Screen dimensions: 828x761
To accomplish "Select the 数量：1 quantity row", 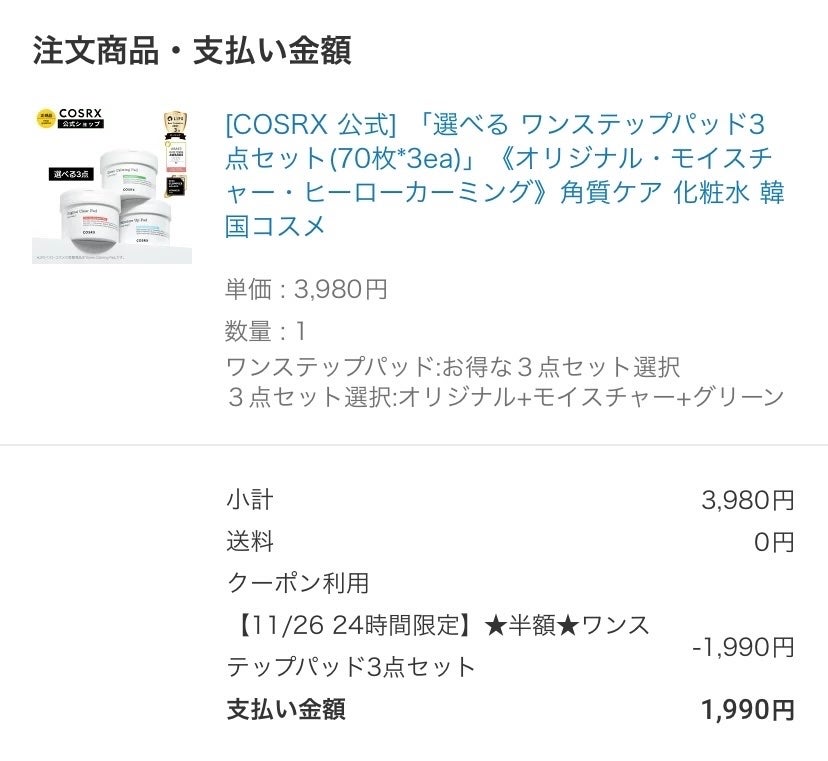I will (x=260, y=330).
